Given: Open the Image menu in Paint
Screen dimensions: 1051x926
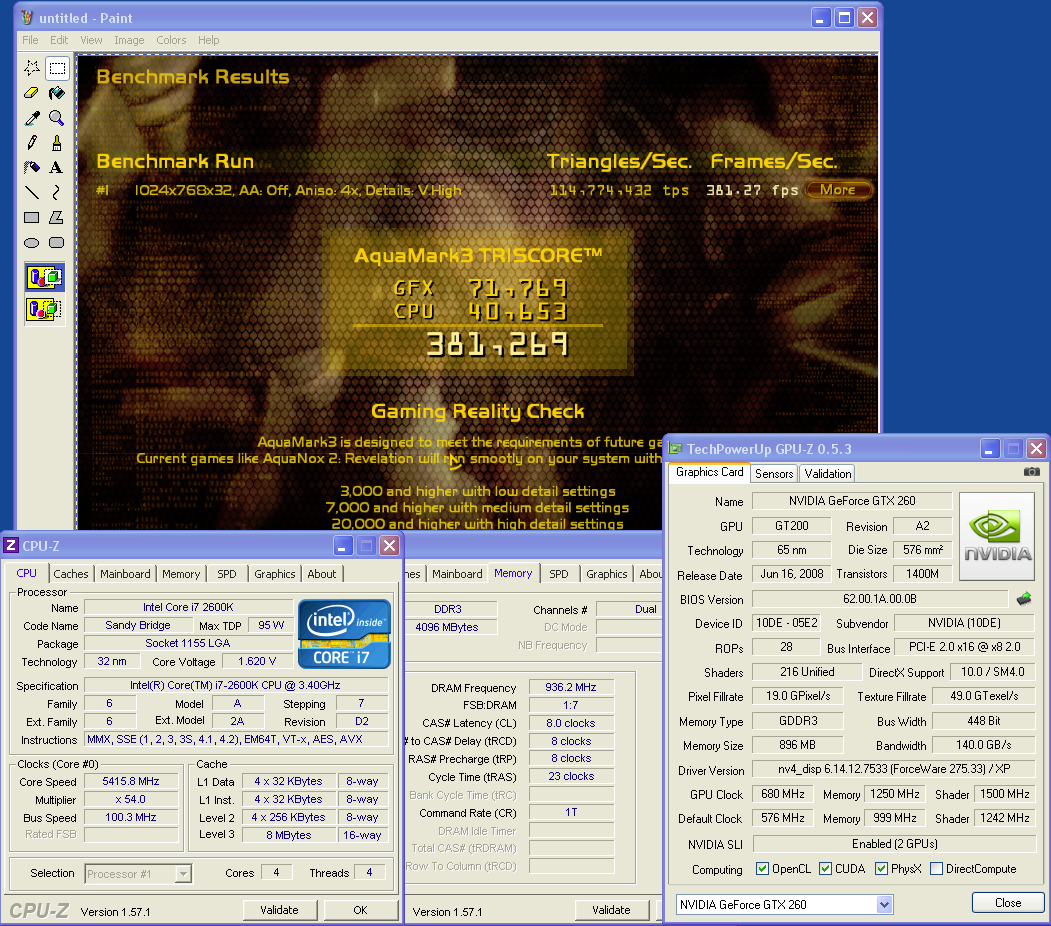Looking at the screenshot, I should (129, 40).
